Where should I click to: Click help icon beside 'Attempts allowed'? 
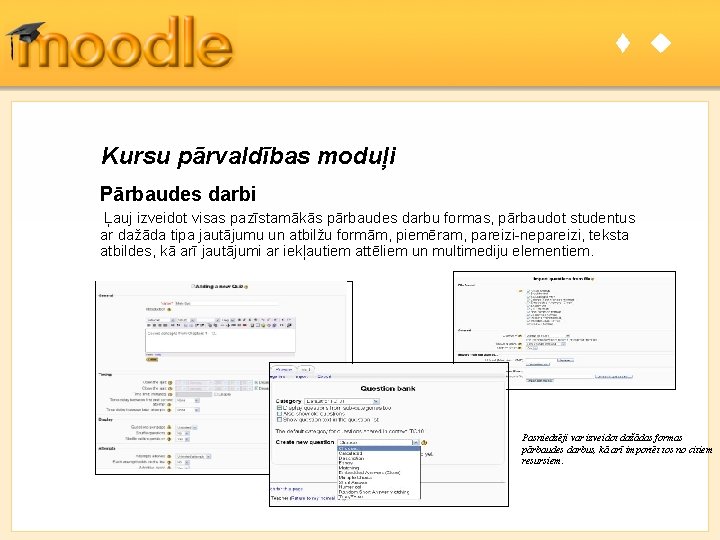click(x=169, y=456)
